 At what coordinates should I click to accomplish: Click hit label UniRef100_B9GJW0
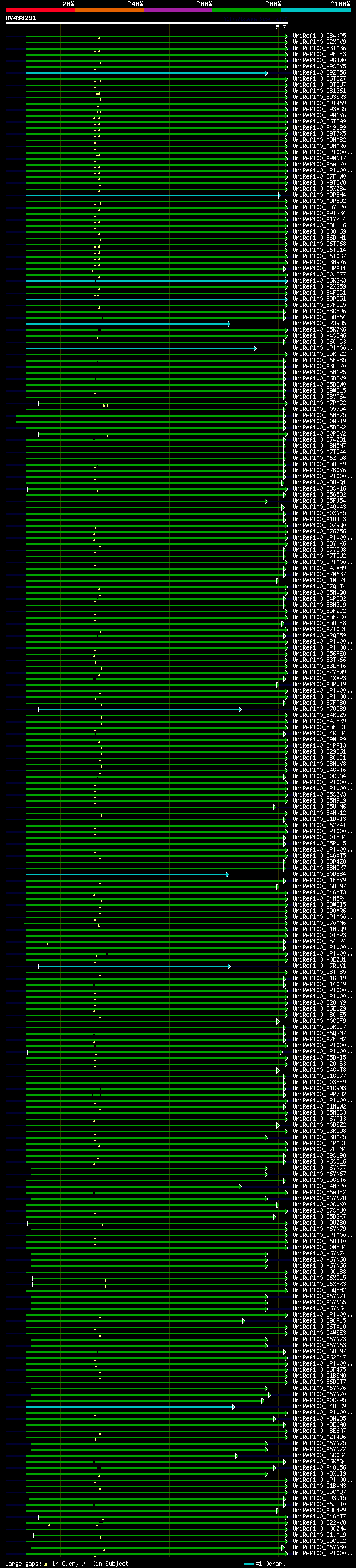319,60
